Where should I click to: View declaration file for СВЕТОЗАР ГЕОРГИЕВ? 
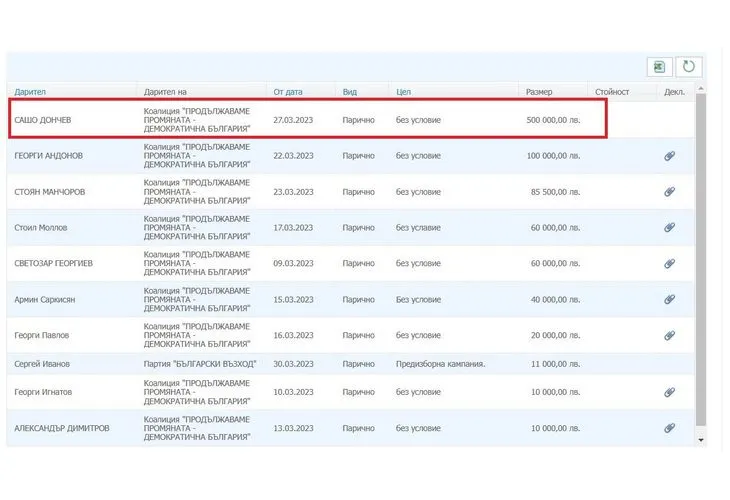point(670,264)
